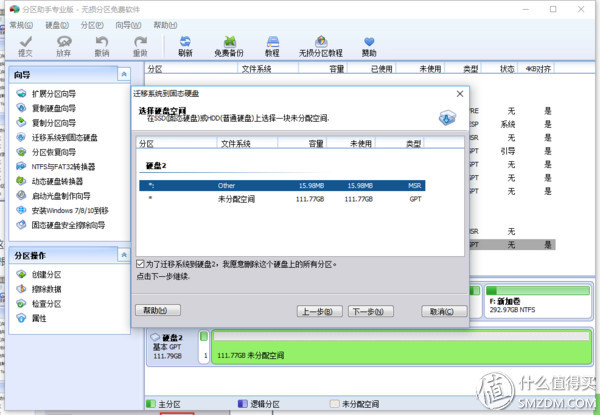
Task: Click the dialog 容量 column header
Action: (x=302, y=144)
